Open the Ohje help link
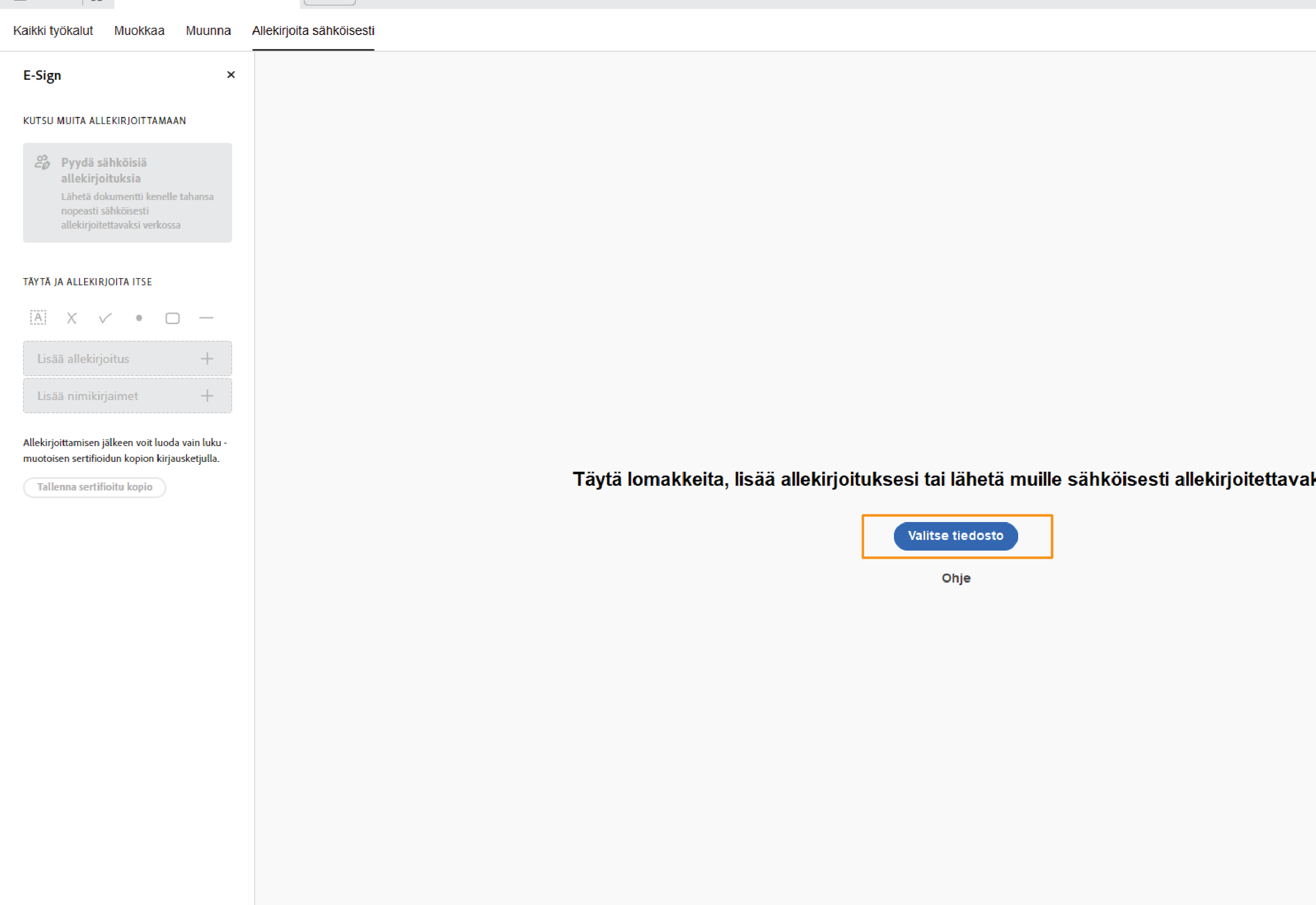Image resolution: width=1316 pixels, height=905 pixels. pos(956,578)
